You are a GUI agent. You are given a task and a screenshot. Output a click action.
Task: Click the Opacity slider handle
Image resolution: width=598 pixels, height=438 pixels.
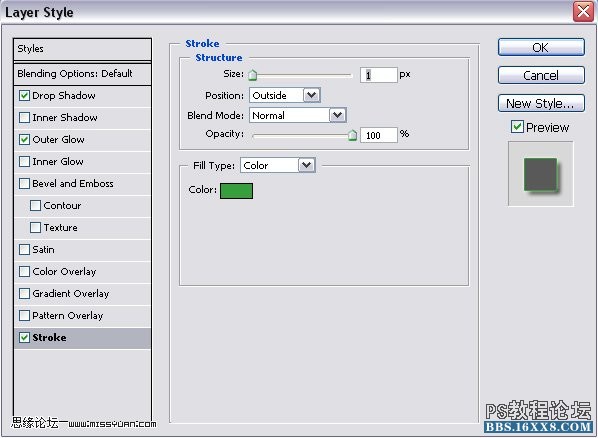[353, 135]
